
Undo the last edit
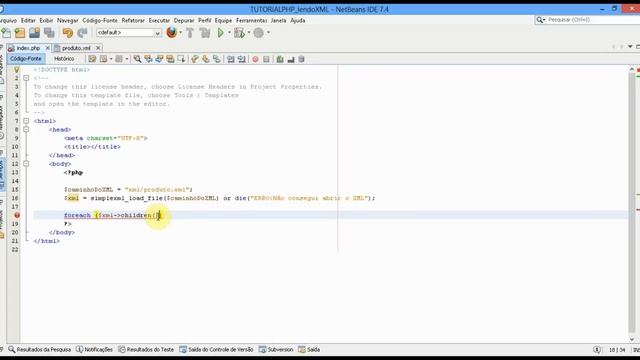tap(67, 33)
